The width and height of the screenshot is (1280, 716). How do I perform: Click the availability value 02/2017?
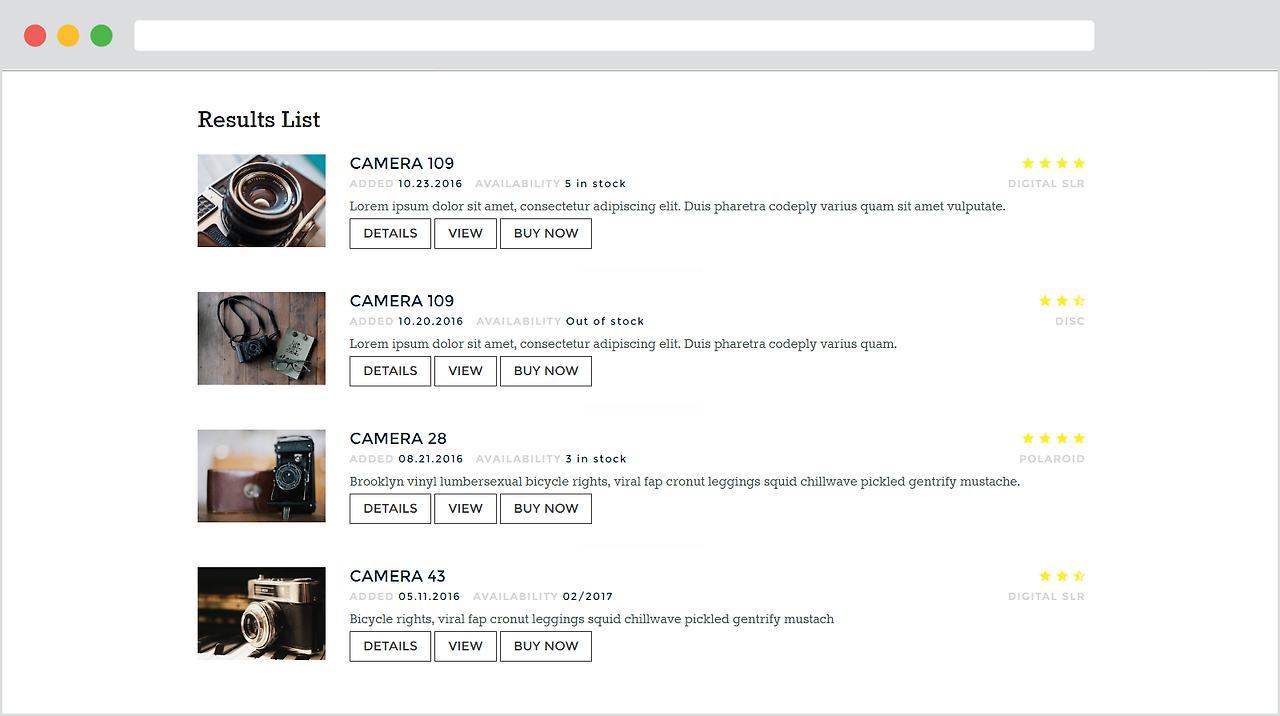coord(588,597)
